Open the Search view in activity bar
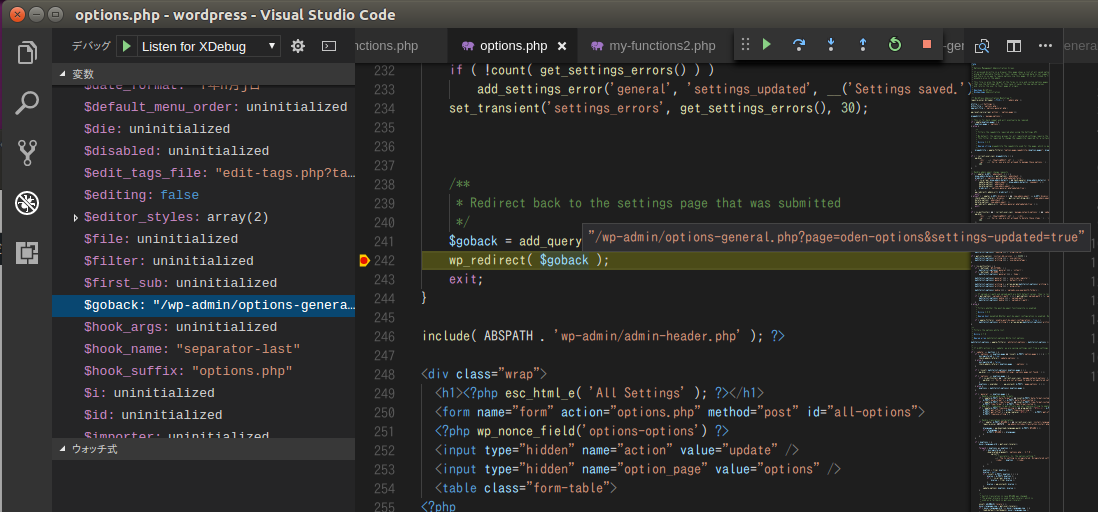The height and width of the screenshot is (512, 1098). tap(27, 102)
